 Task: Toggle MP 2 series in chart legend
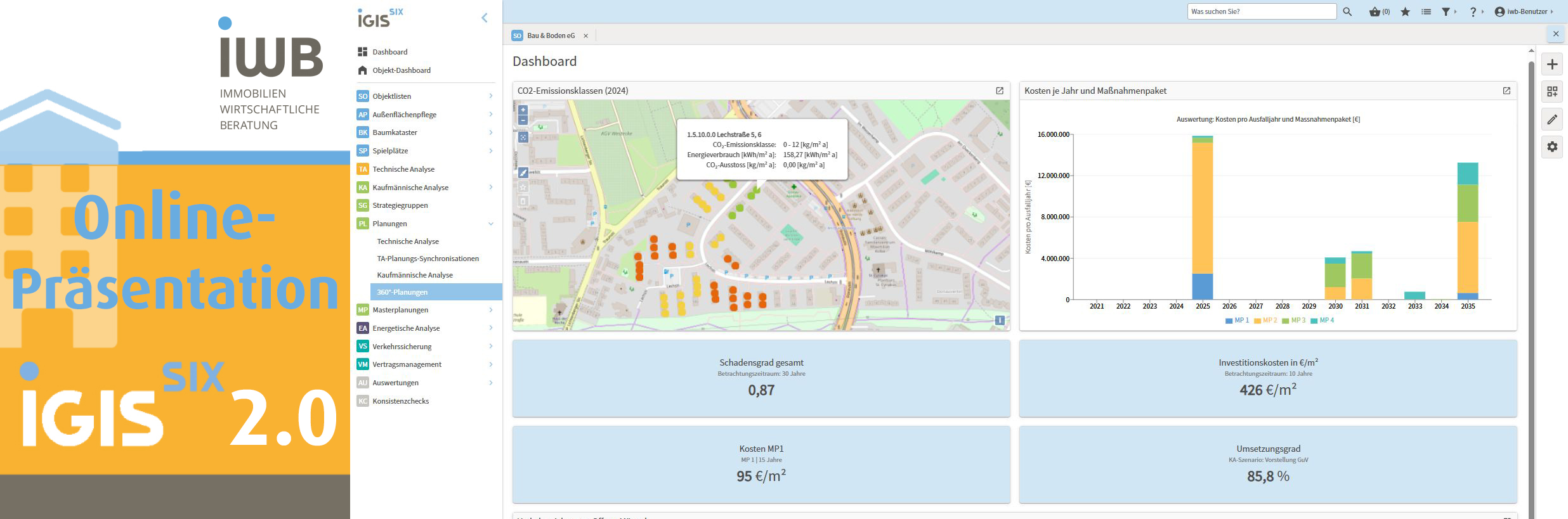click(x=1265, y=321)
